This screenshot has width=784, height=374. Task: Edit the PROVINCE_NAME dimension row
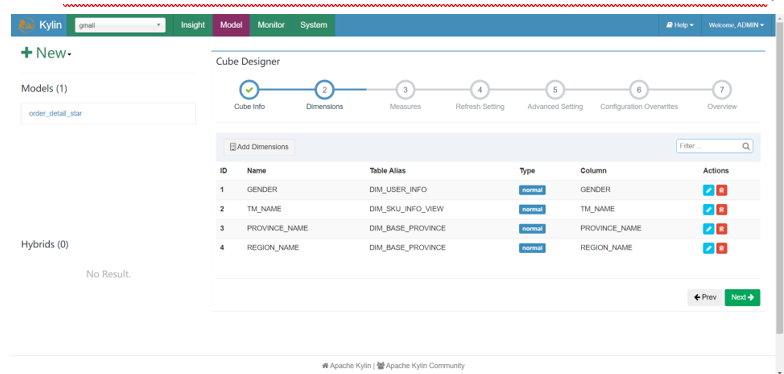pyautogui.click(x=708, y=228)
